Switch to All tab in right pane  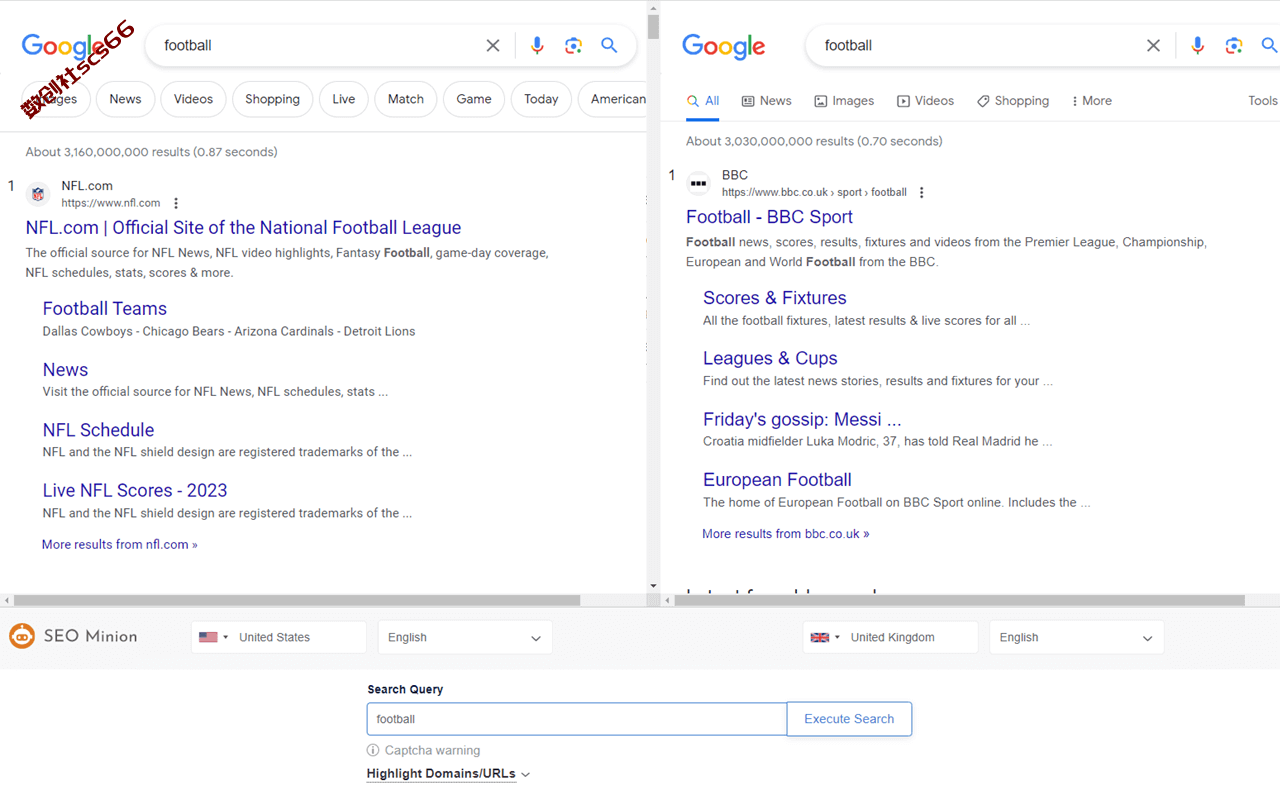click(x=703, y=101)
